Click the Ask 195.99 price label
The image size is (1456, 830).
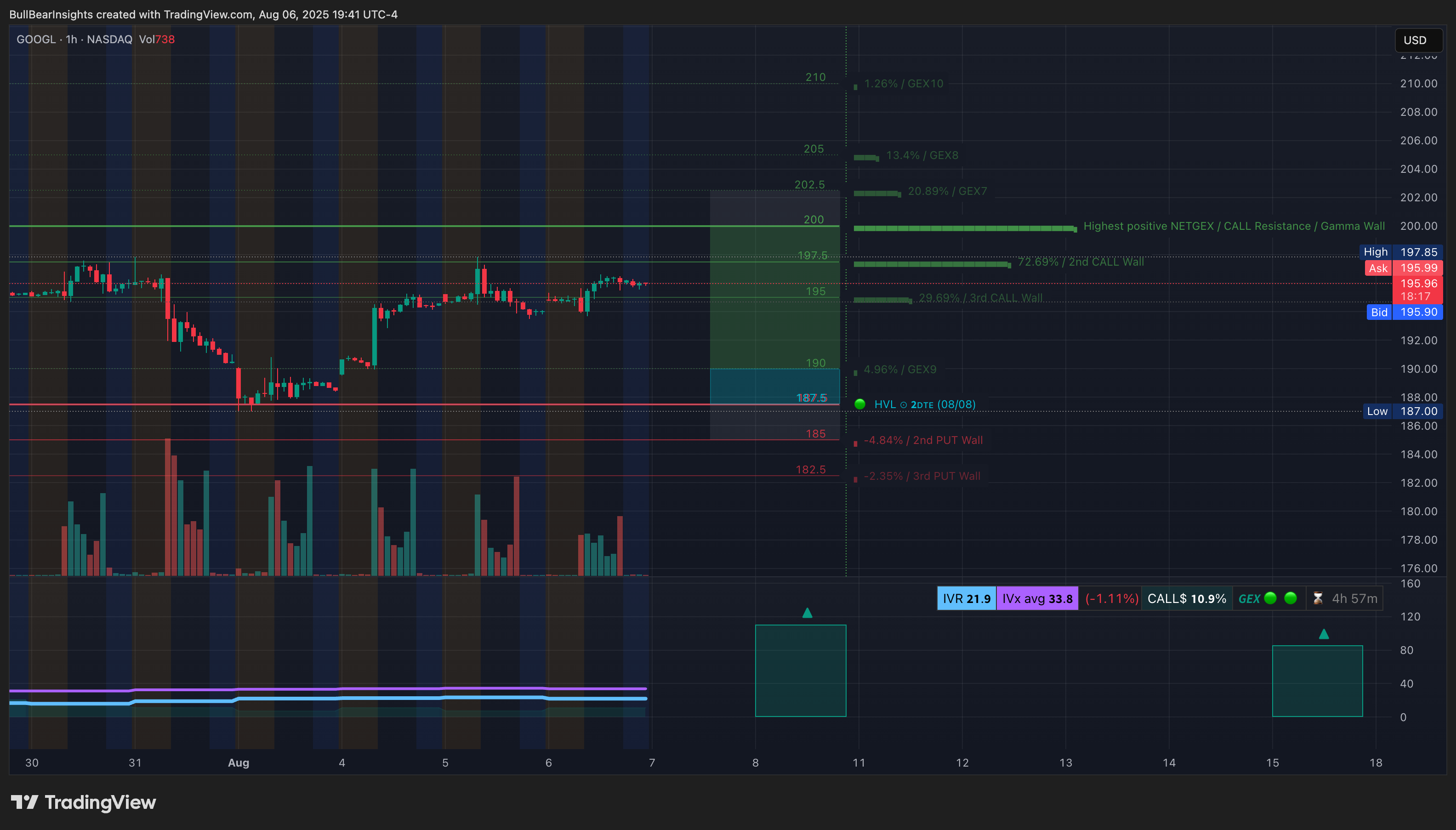tap(1404, 268)
